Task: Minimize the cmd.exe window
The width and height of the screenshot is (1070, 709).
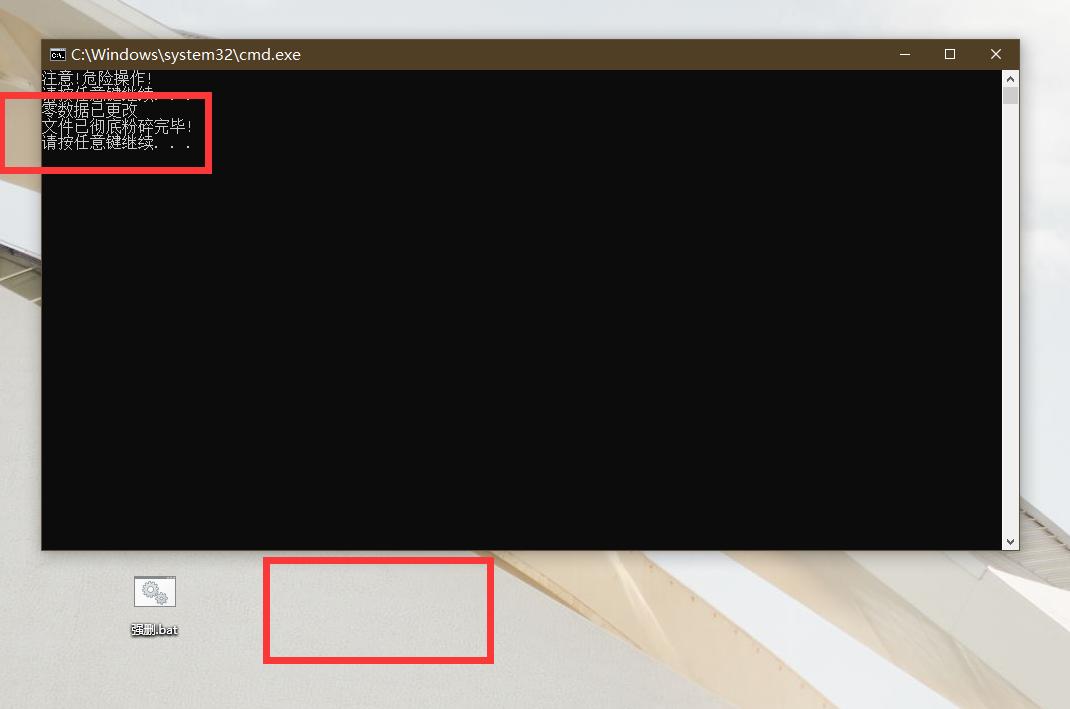Action: coord(905,55)
